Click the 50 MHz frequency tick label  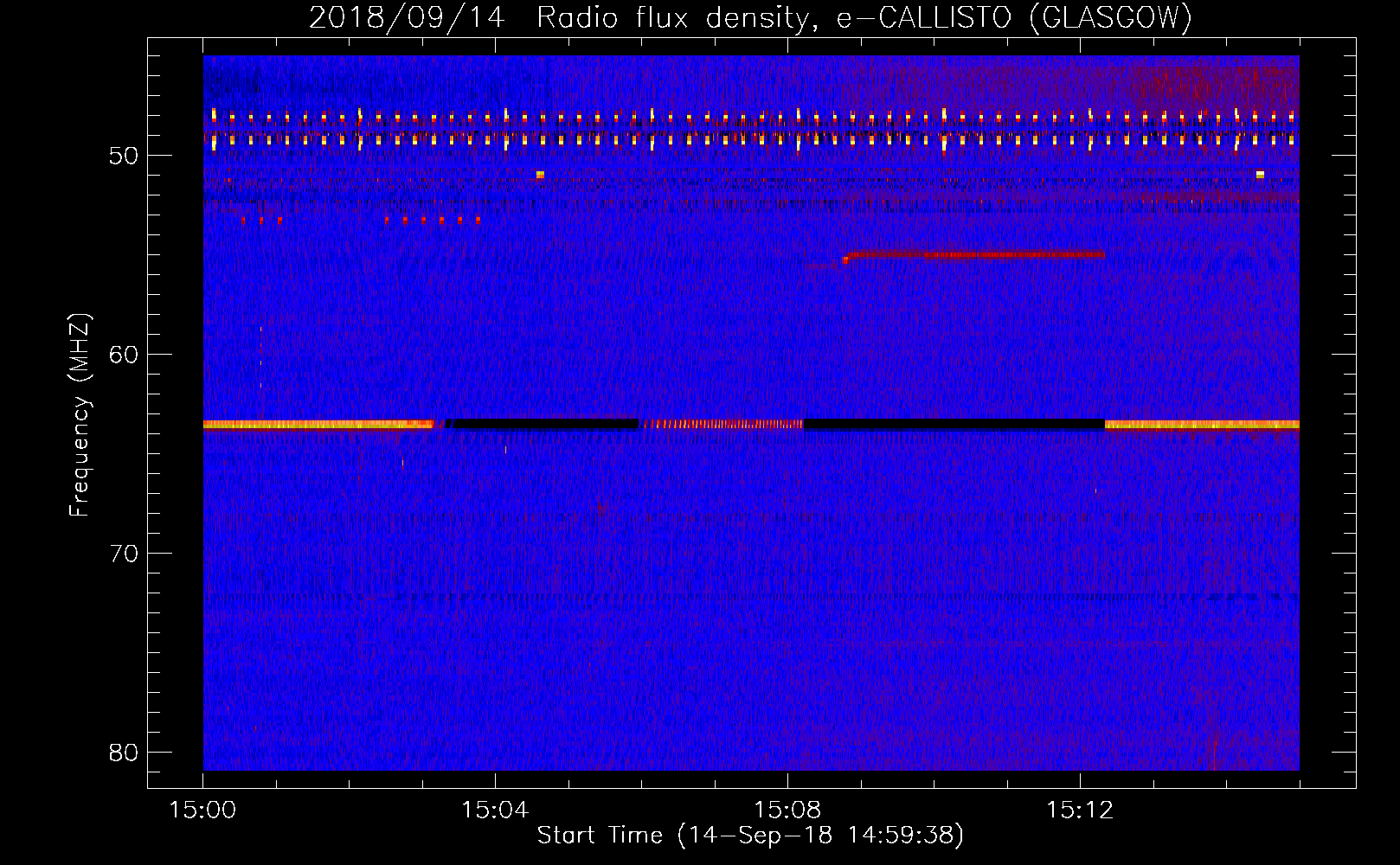coord(125,156)
